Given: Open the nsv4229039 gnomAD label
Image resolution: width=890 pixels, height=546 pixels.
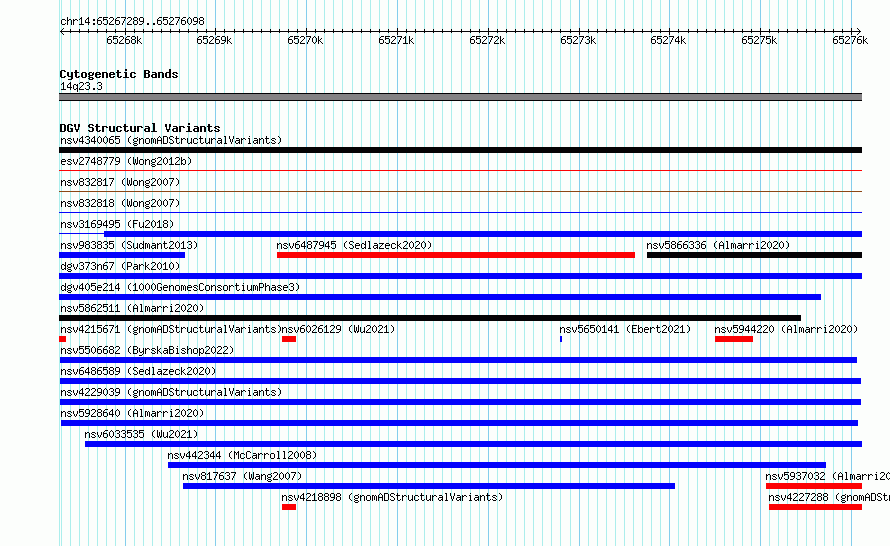Looking at the screenshot, I should point(171,392).
